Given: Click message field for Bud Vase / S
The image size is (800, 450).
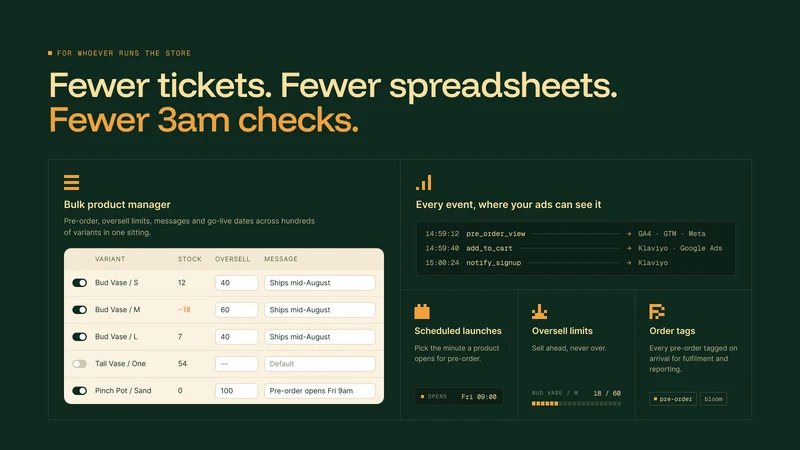Looking at the screenshot, I should 320,283.
